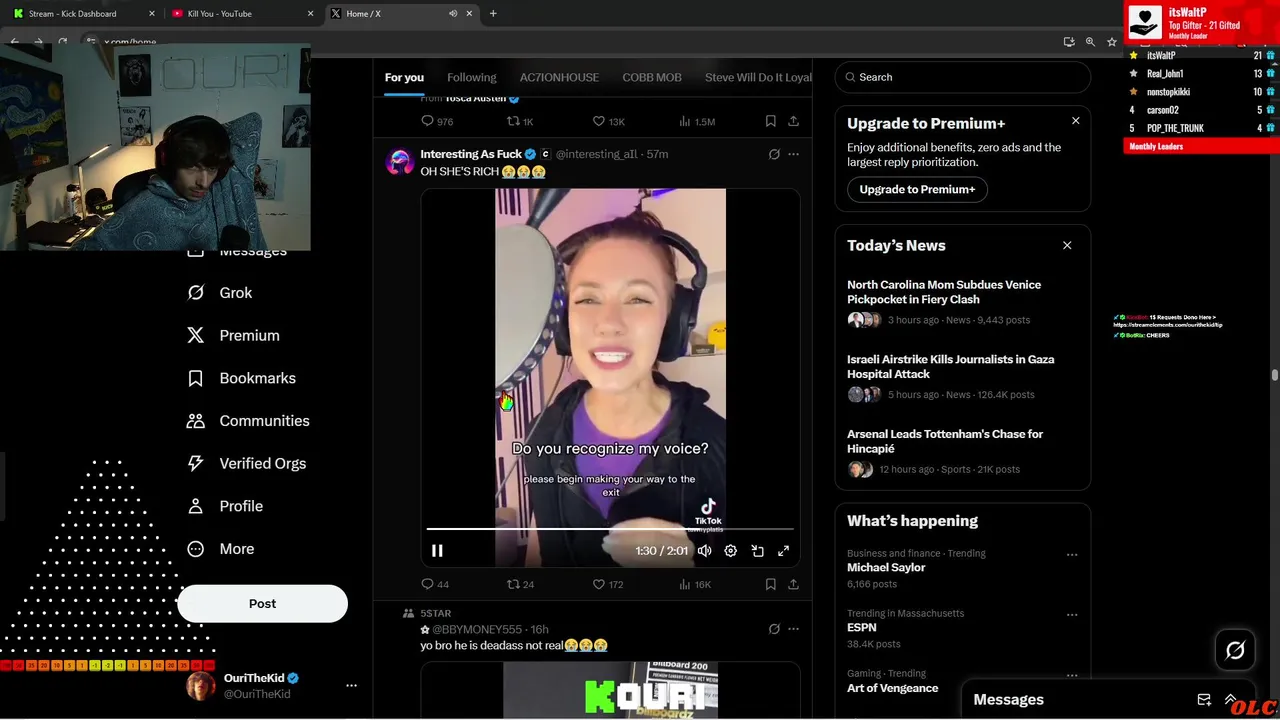1280x720 pixels.
Task: Open OuriTheKid account options menu
Action: pyautogui.click(x=351, y=686)
